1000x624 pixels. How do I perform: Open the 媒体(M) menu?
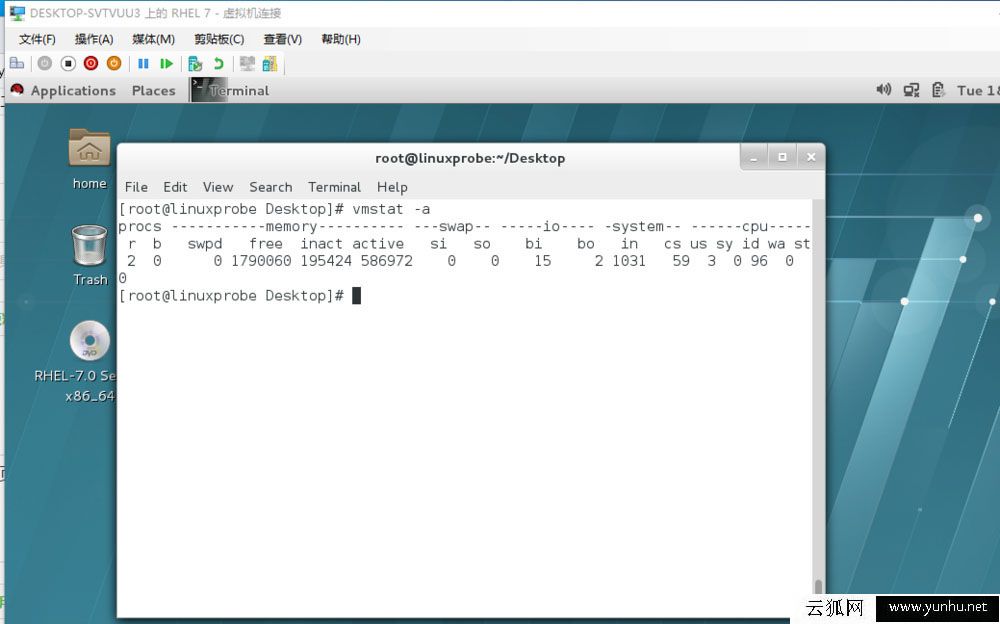click(x=151, y=39)
